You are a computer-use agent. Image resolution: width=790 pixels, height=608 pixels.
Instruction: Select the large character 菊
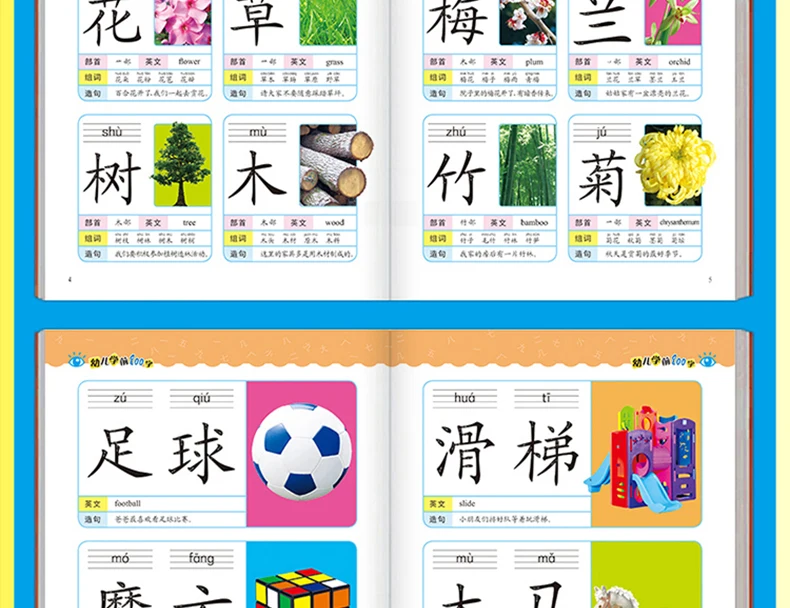(x=602, y=179)
